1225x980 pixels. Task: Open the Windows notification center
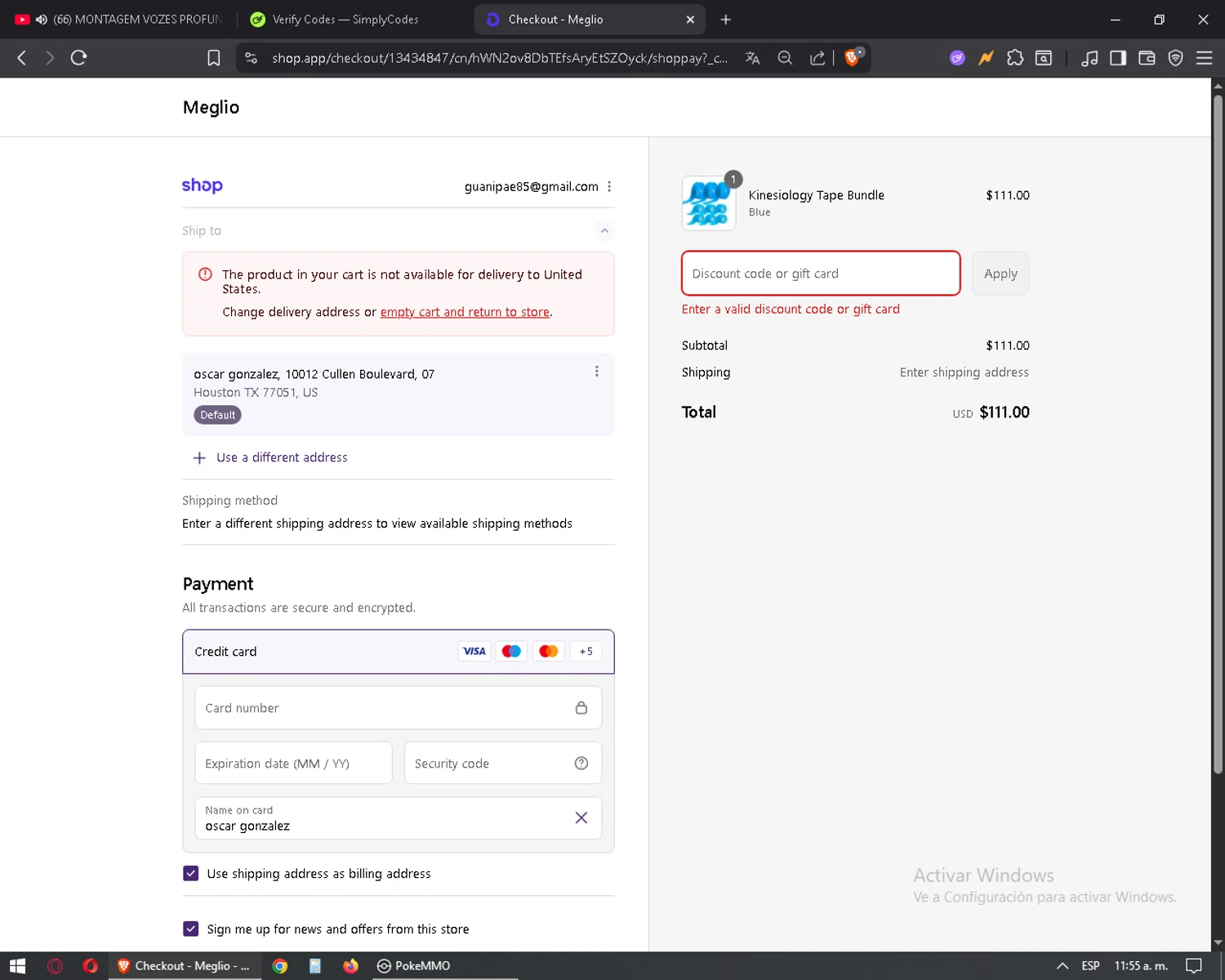click(x=1194, y=966)
